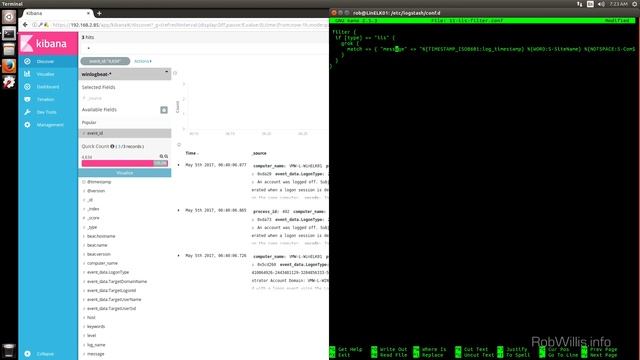Screen dimensions: 640x360
Task: Select the _score field
Action: tap(93, 218)
